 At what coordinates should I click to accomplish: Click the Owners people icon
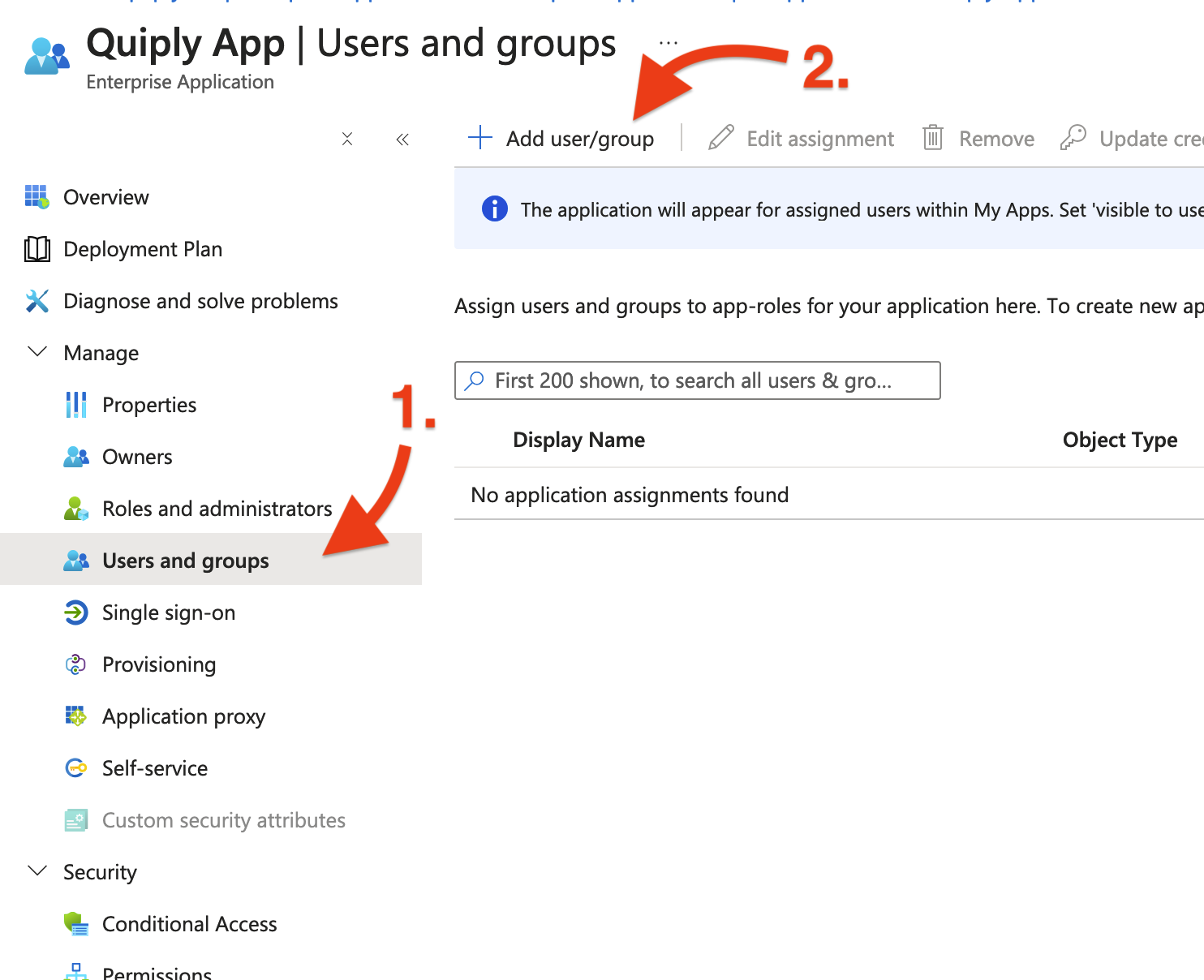pos(76,457)
